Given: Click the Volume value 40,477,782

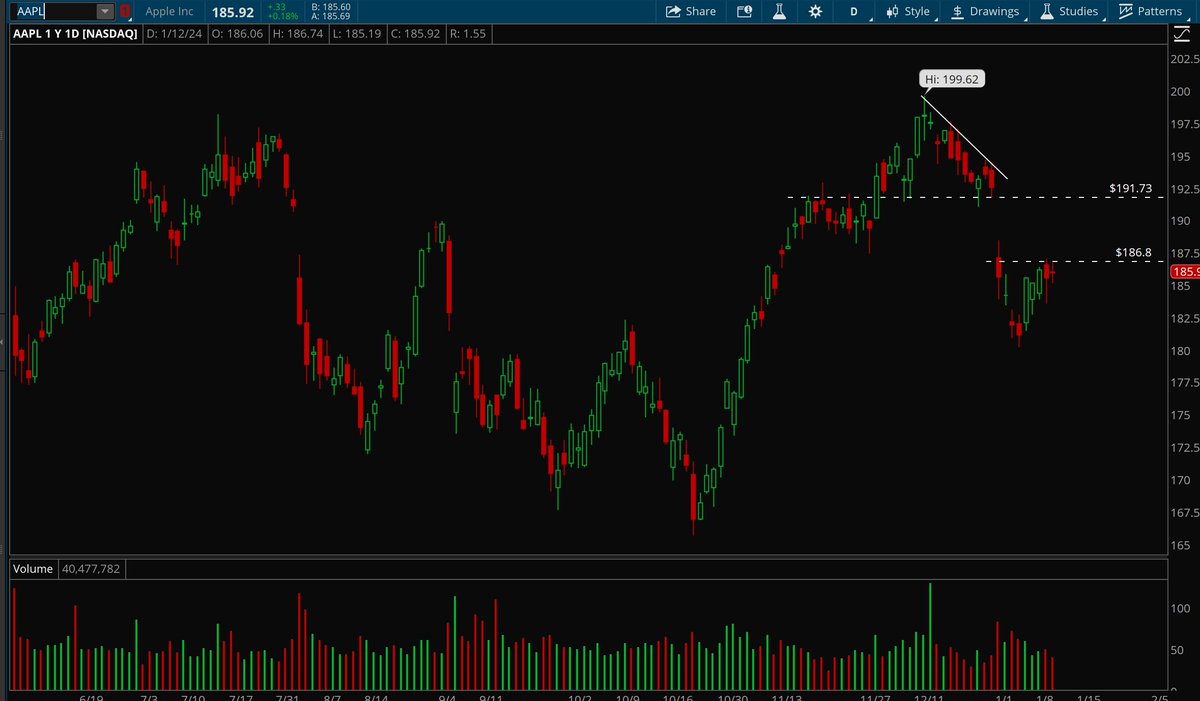Looking at the screenshot, I should [x=92, y=569].
